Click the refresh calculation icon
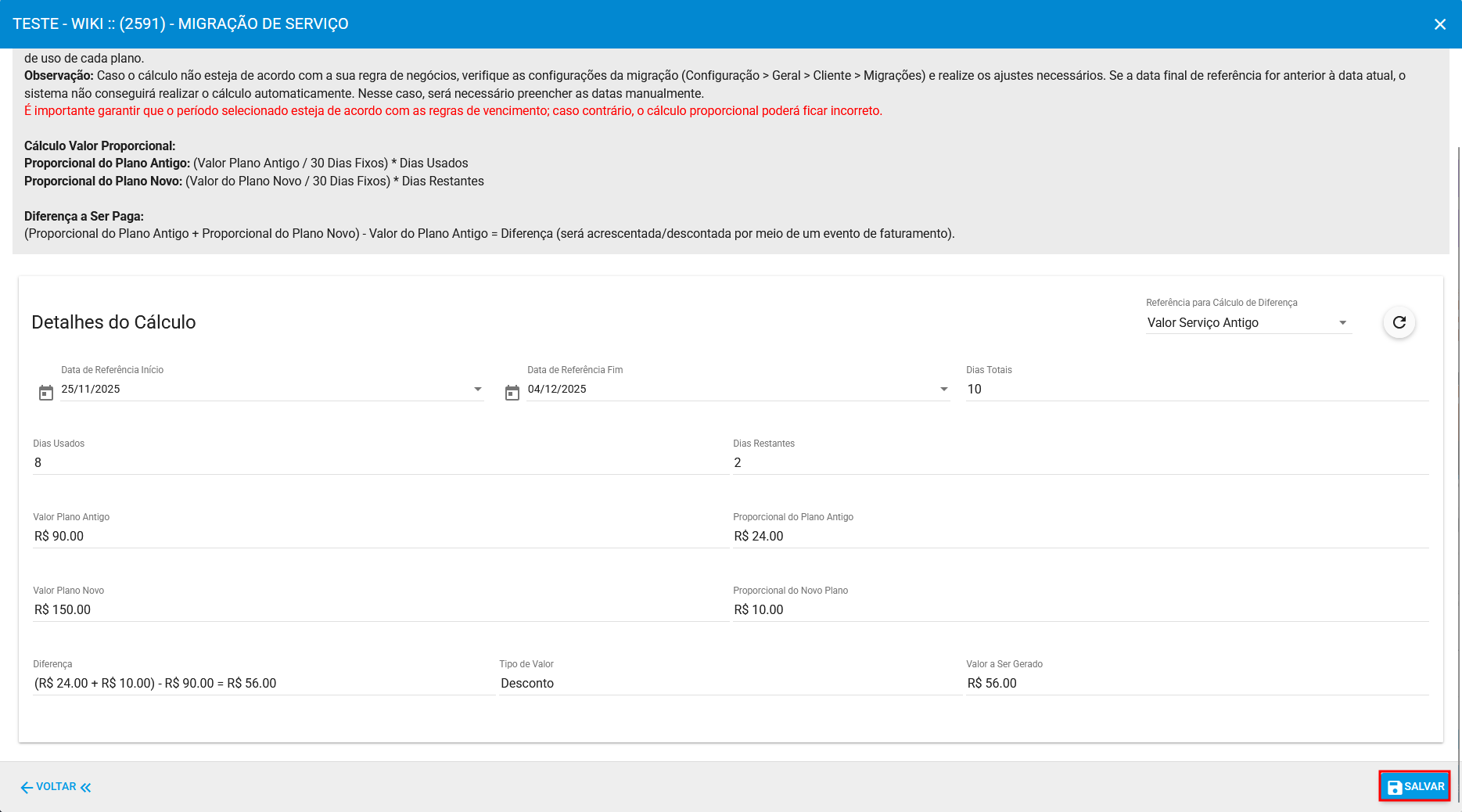 point(1399,322)
